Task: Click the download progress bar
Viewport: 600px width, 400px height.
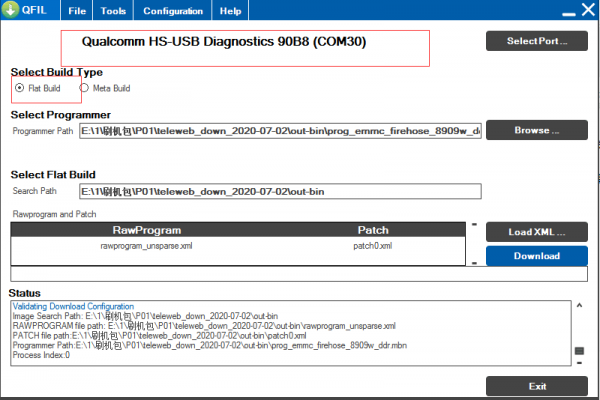Action: coord(299,274)
